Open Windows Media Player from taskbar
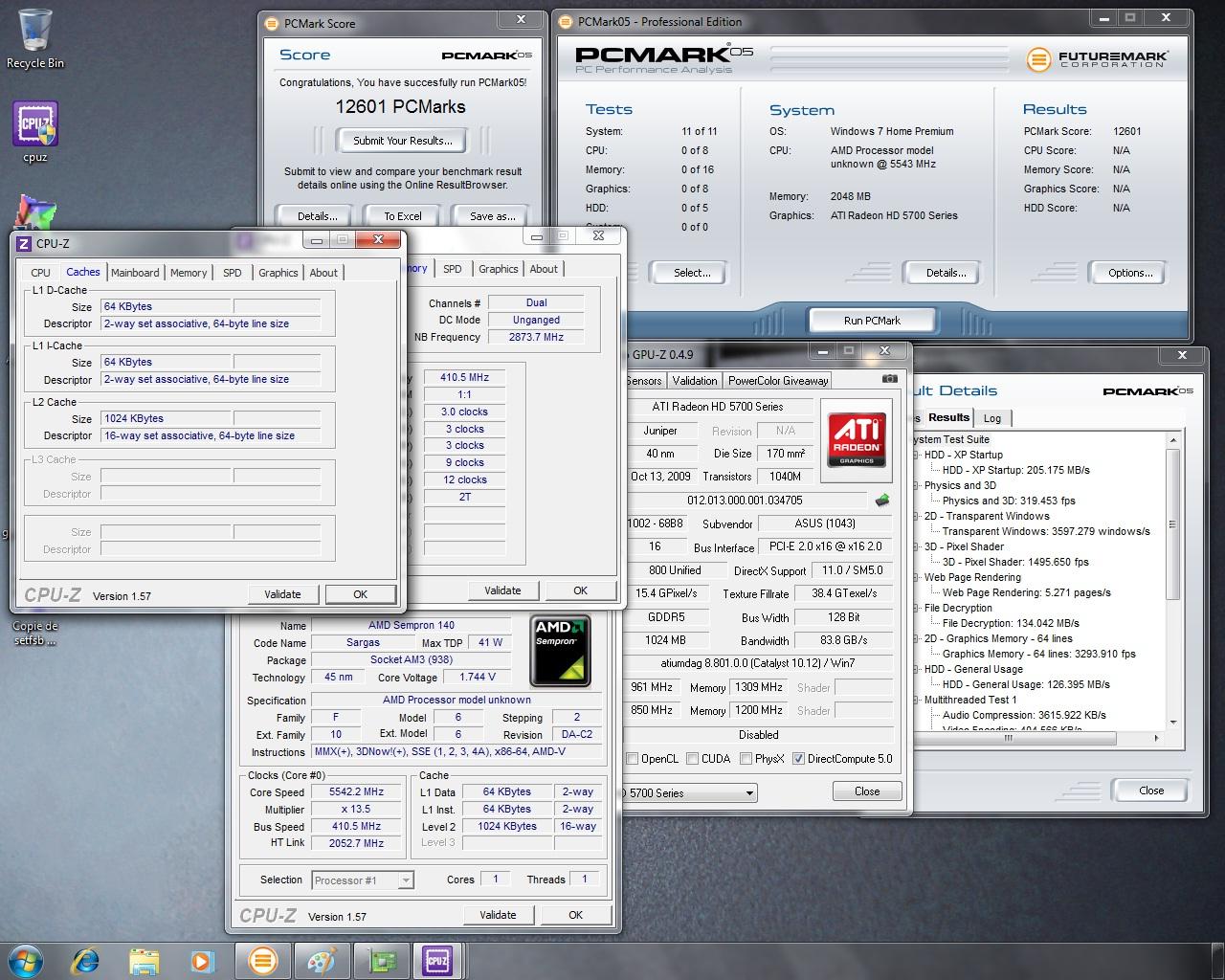This screenshot has height=980, width=1225. 202,961
